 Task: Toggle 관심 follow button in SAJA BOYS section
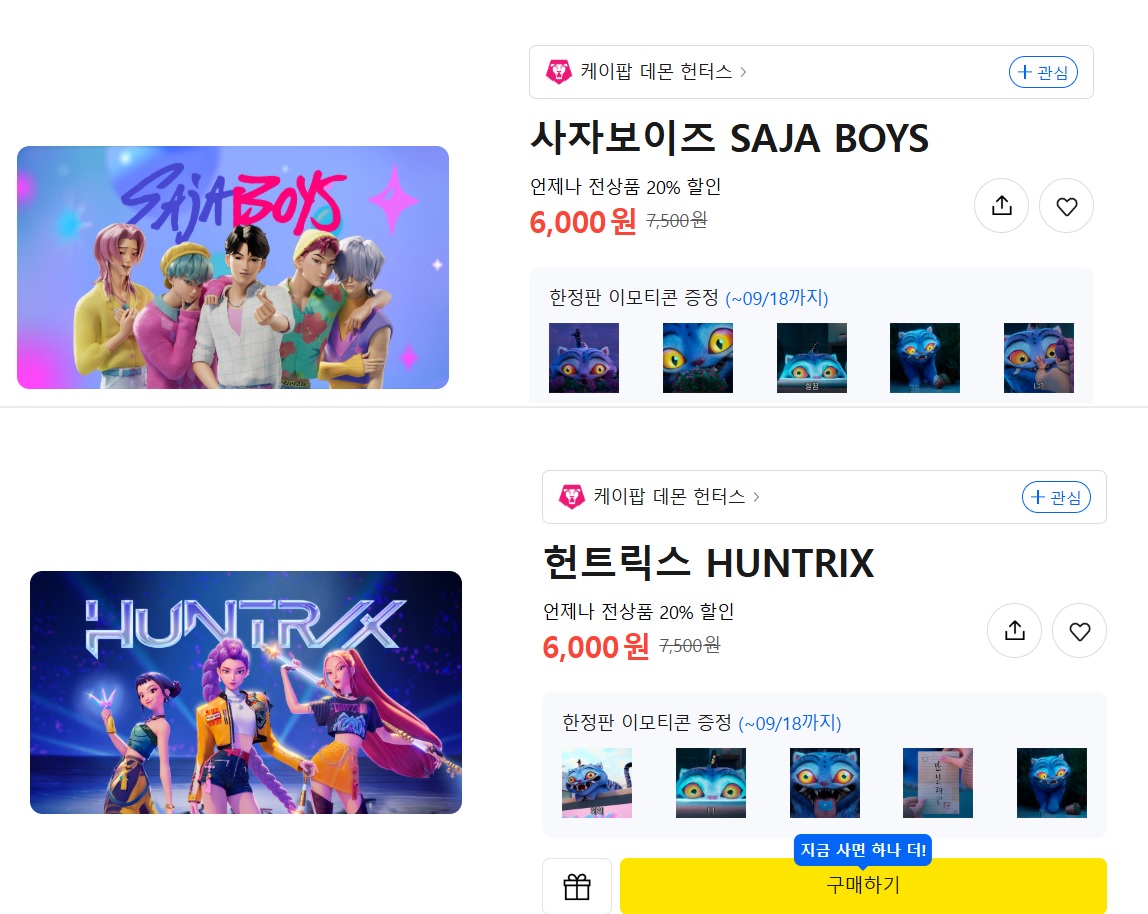pyautogui.click(x=1043, y=72)
